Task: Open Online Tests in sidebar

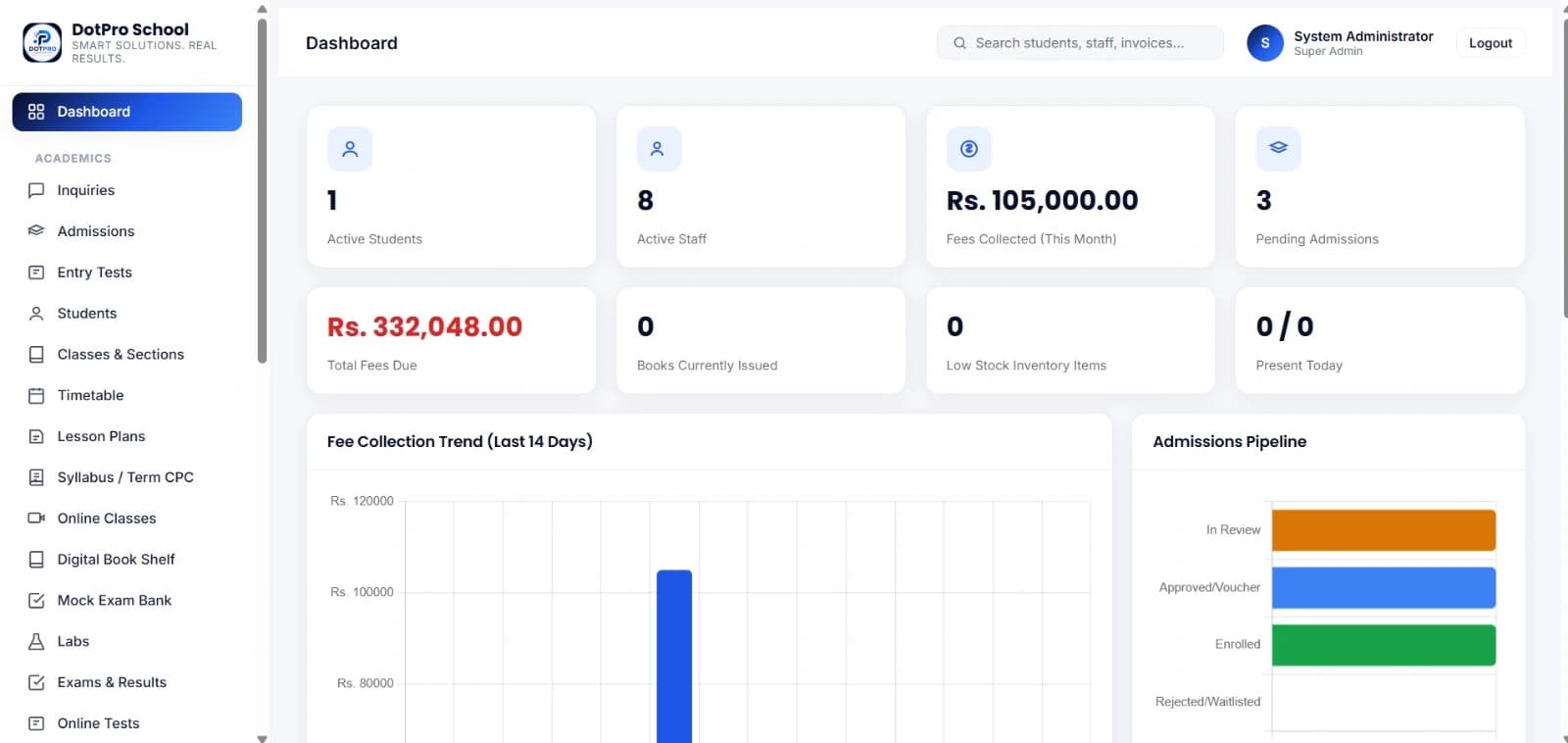Action: 127,723
